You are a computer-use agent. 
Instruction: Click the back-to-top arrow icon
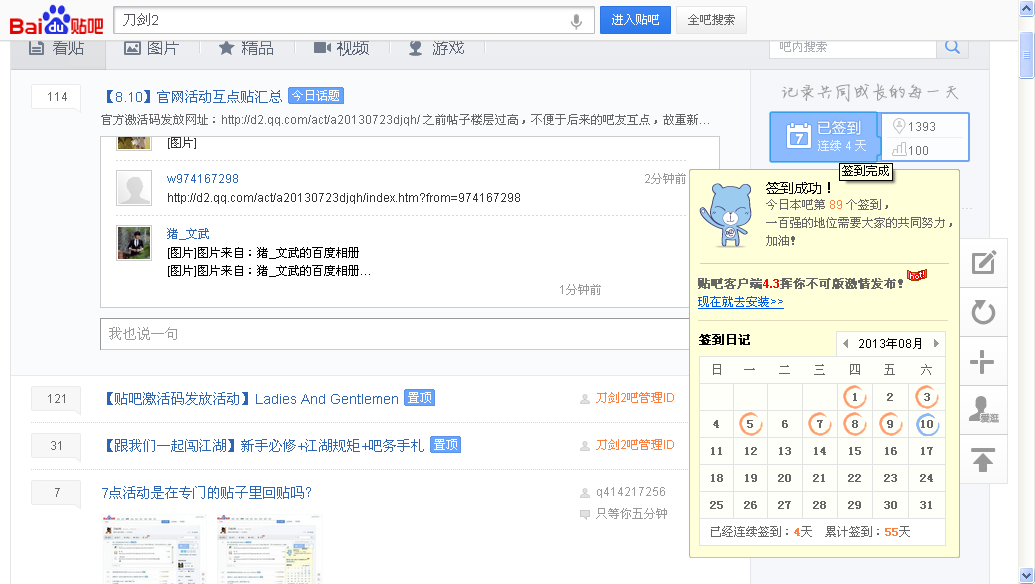983,459
